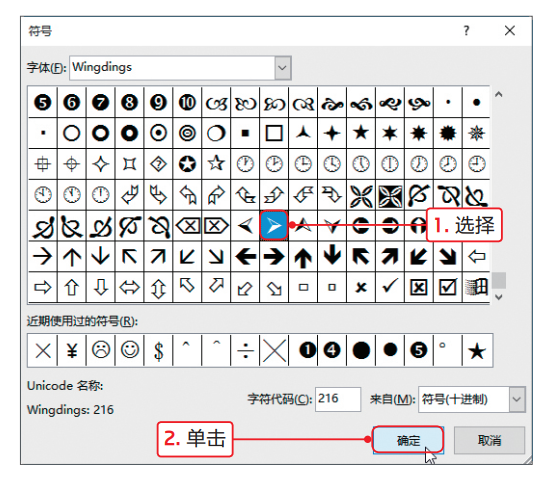Choose the crosshair square register mark symbol
Viewport: 549px width, 479px height.
coord(43,164)
